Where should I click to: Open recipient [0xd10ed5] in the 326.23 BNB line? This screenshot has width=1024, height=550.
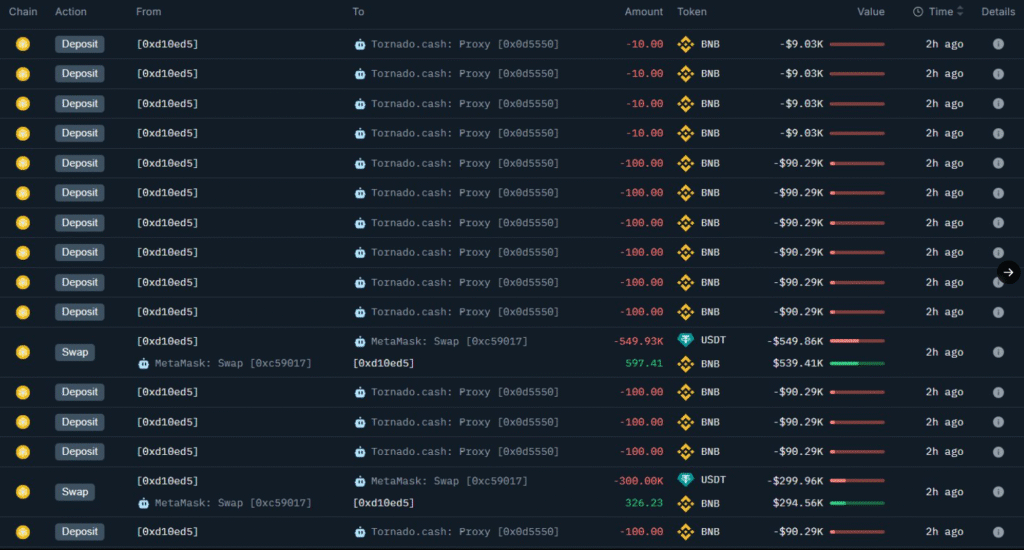point(383,503)
